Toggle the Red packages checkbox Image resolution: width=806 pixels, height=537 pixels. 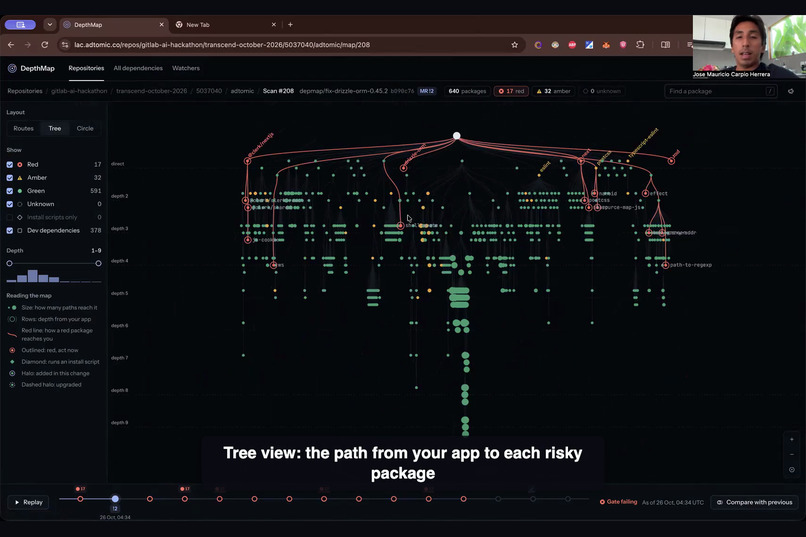[10, 164]
